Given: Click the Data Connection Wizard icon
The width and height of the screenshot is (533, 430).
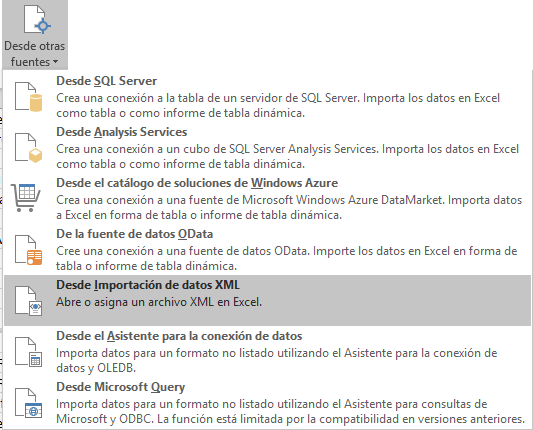Looking at the screenshot, I should pyautogui.click(x=28, y=352).
